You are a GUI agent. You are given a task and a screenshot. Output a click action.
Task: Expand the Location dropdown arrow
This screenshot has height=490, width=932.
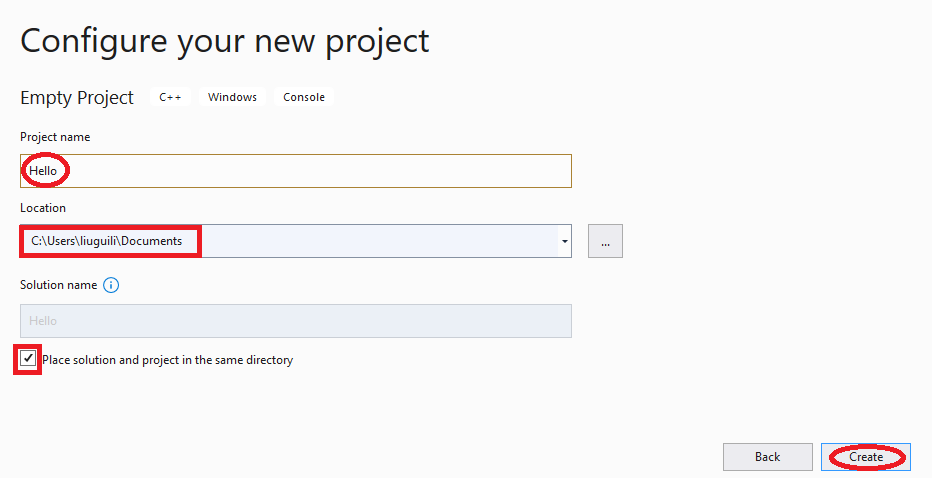click(565, 241)
